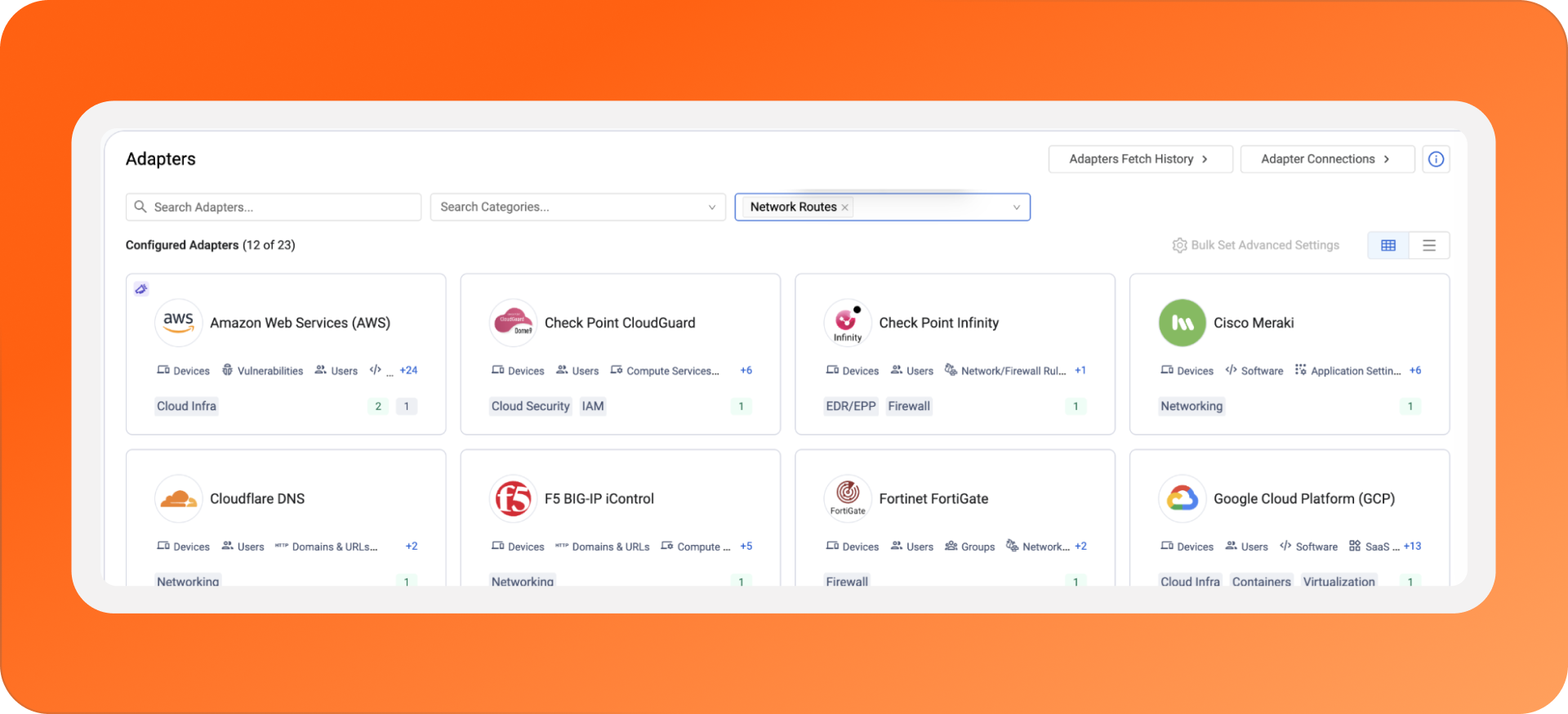The width and height of the screenshot is (1568, 714).
Task: Open the Amazon Web Services (AWS) adapter title
Action: 301,323
